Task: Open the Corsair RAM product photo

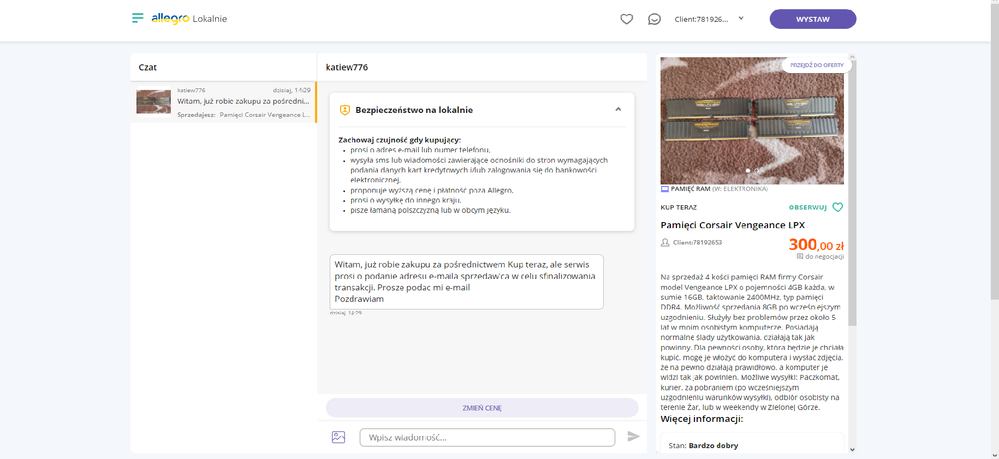Action: (752, 121)
